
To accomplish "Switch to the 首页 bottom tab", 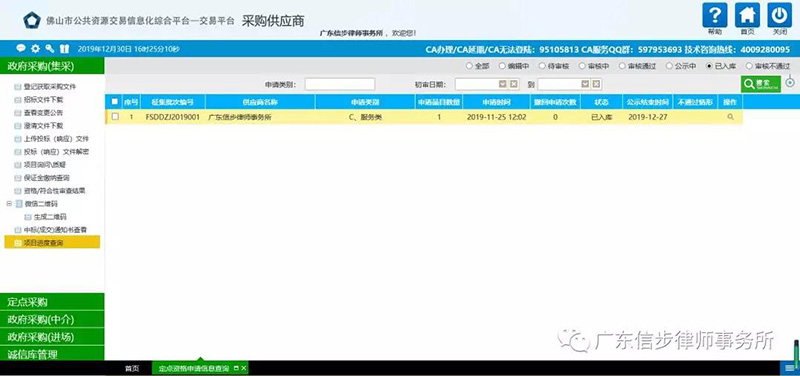I will [132, 368].
